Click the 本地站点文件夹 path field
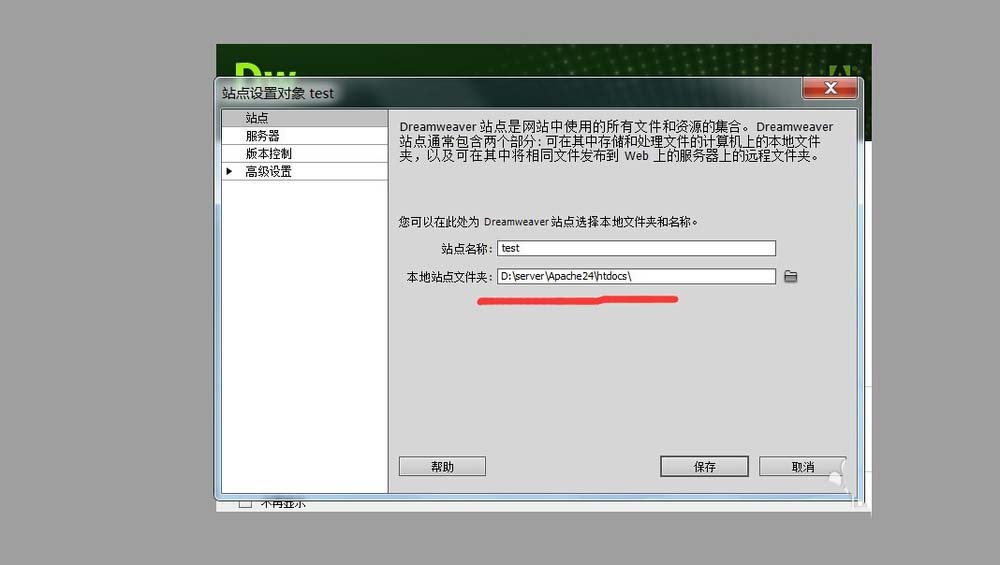This screenshot has height=565, width=1000. pos(636,276)
